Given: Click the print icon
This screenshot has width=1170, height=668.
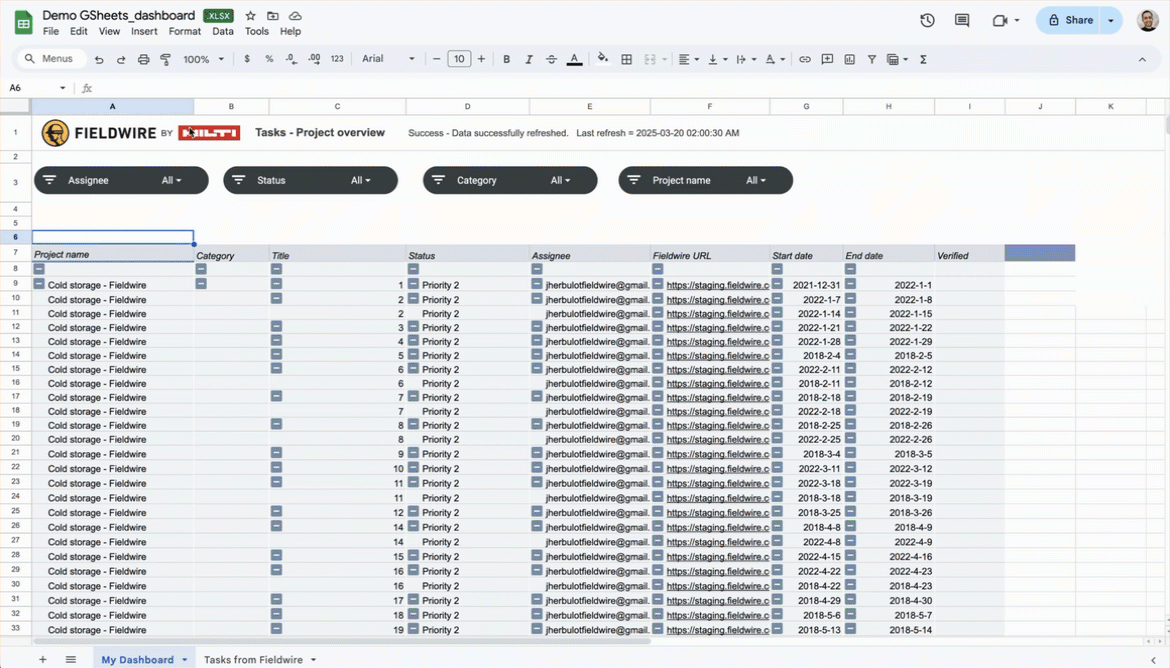Looking at the screenshot, I should 143,60.
